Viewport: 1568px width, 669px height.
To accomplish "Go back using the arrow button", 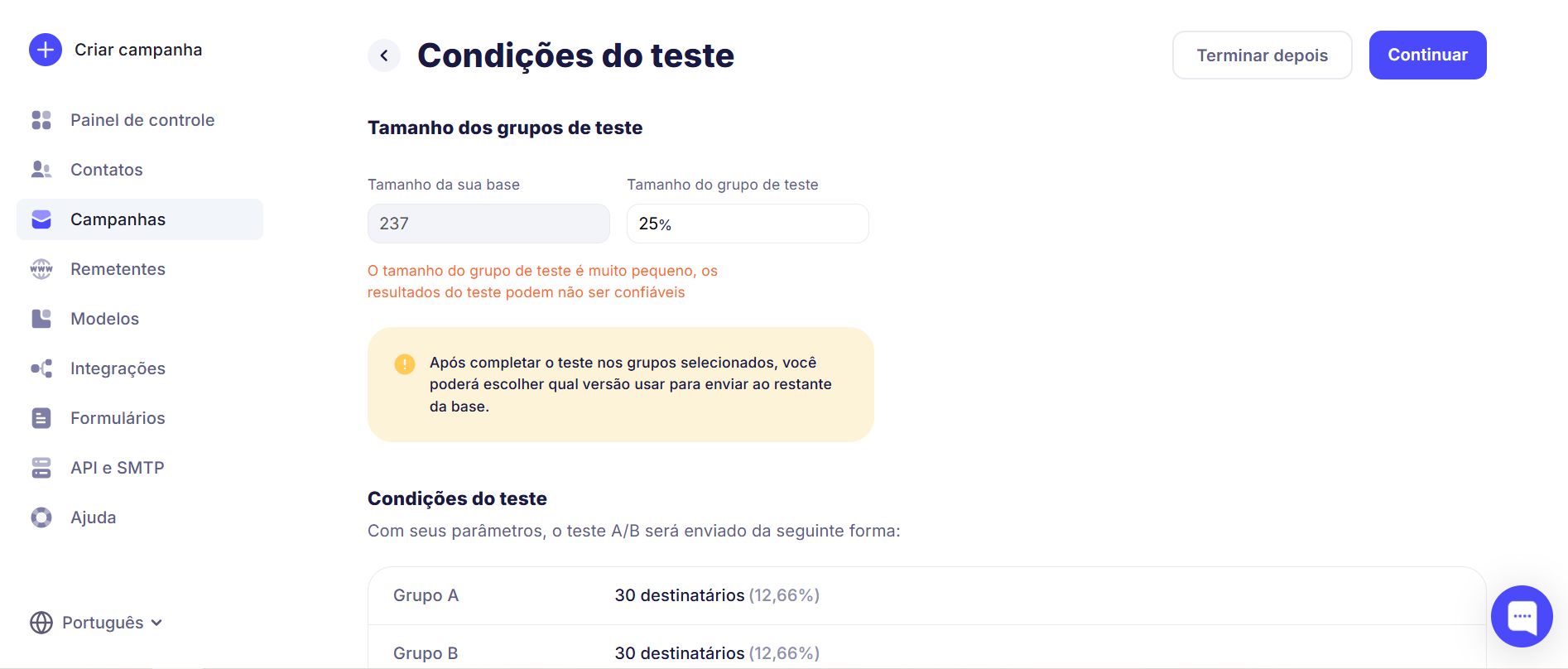I will (x=384, y=55).
